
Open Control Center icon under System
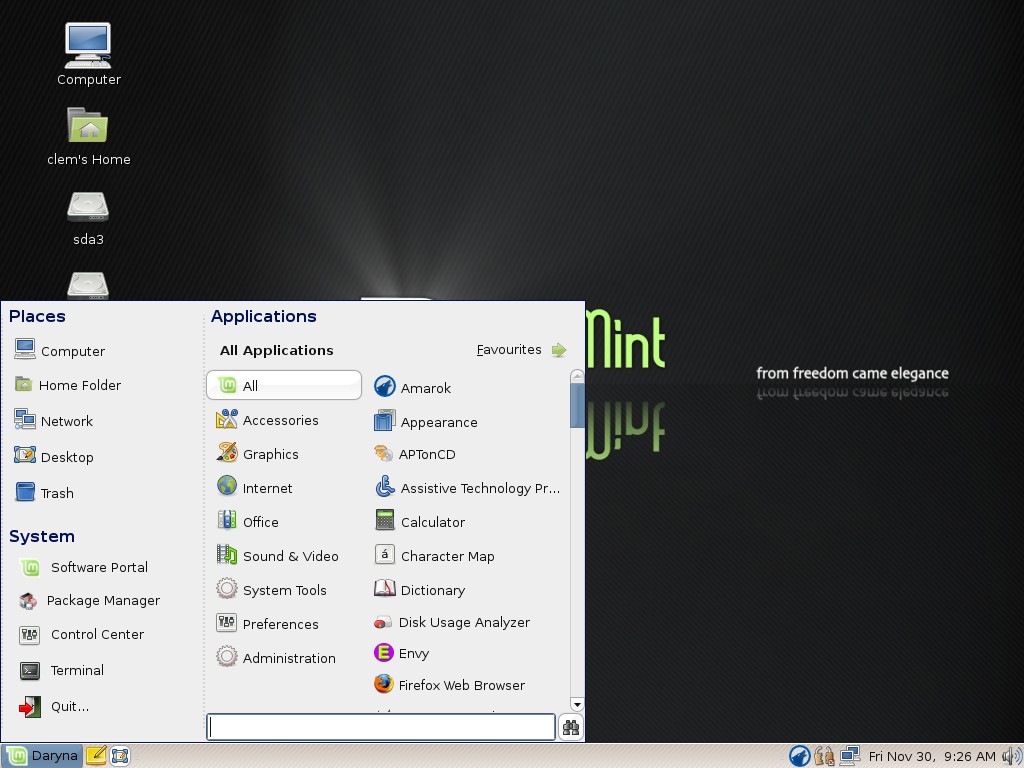pyautogui.click(x=29, y=635)
